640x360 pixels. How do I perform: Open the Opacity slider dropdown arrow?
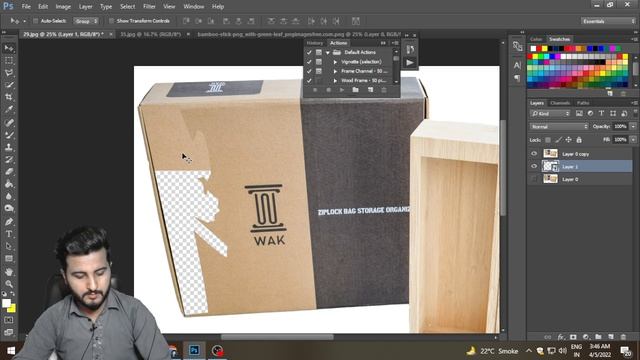(633, 127)
